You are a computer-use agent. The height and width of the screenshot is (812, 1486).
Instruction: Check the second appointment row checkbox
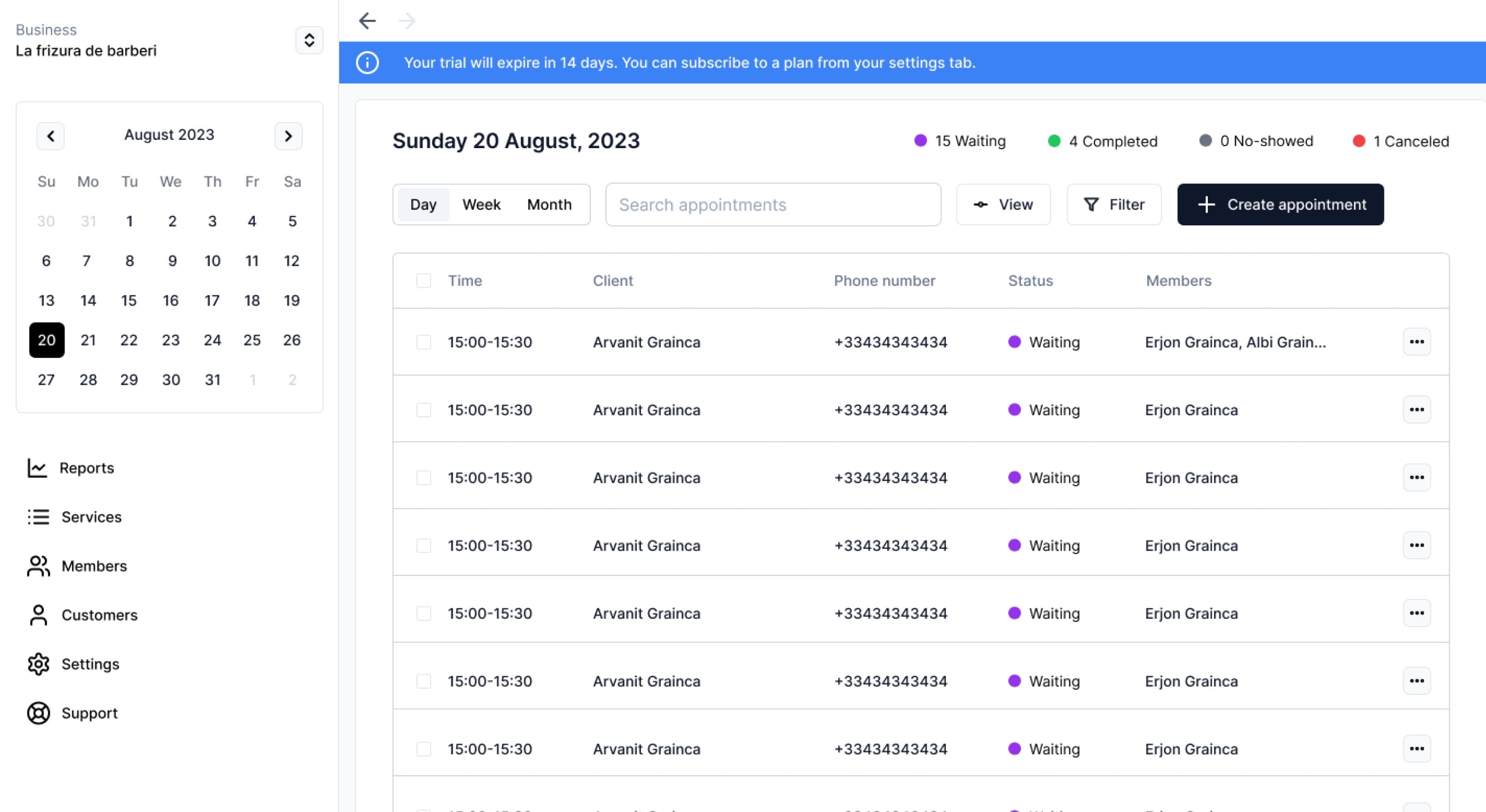coord(423,410)
